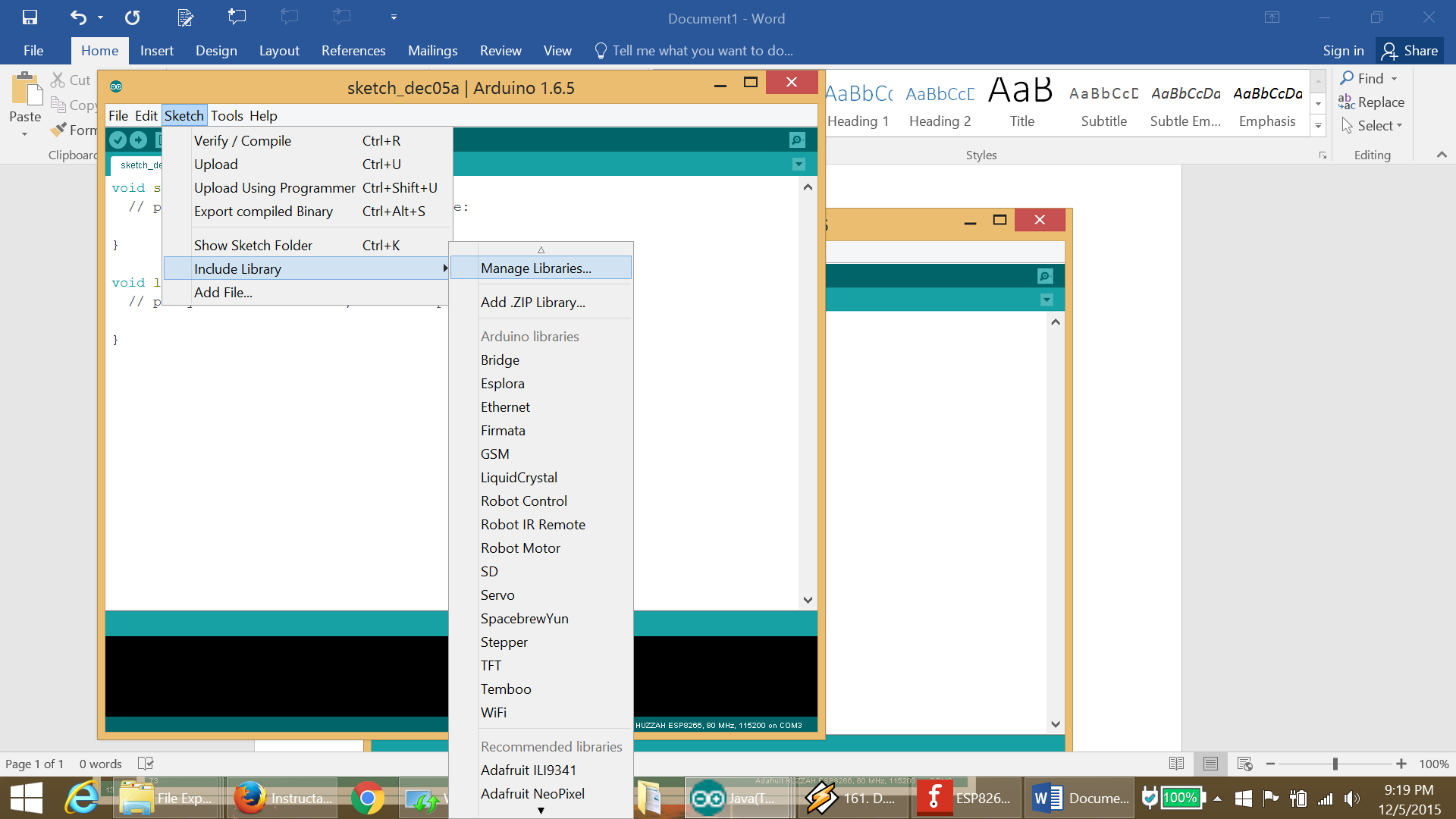Open the Word File tab

(33, 50)
